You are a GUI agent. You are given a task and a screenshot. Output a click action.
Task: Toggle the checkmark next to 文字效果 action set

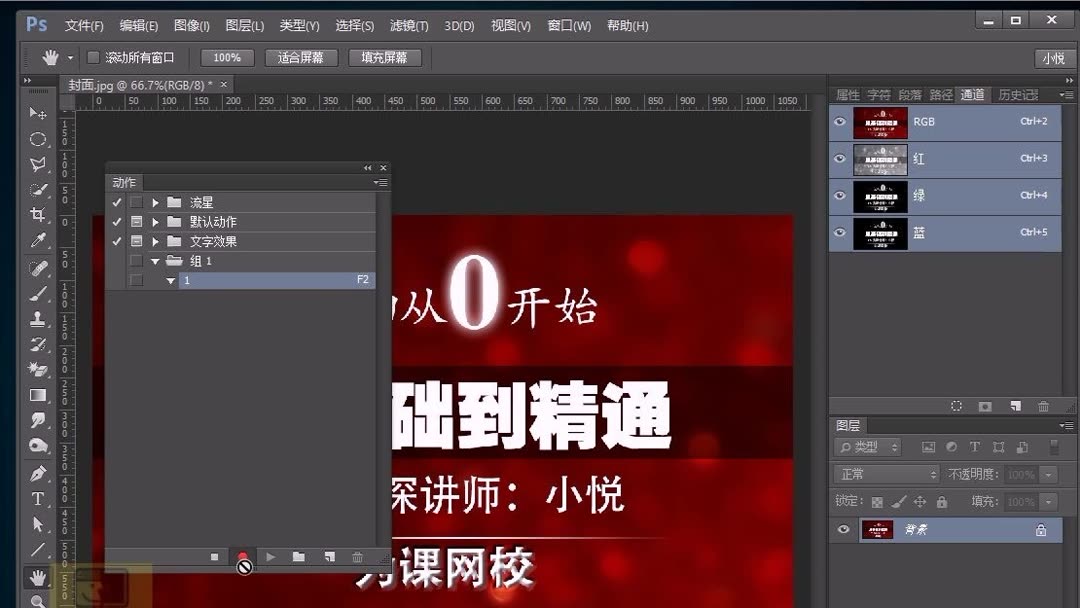[117, 240]
